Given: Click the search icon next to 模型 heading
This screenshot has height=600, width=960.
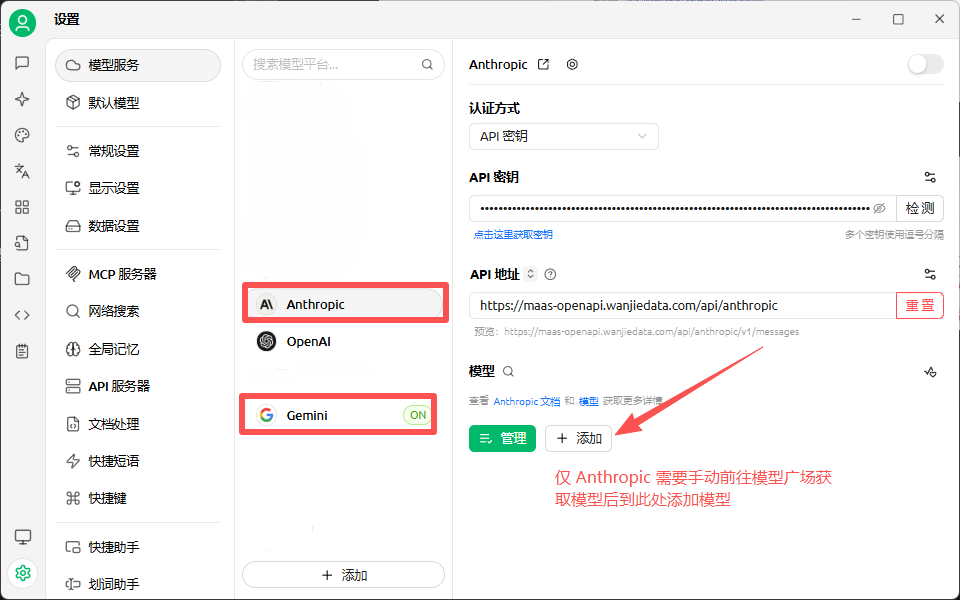Looking at the screenshot, I should [508, 371].
